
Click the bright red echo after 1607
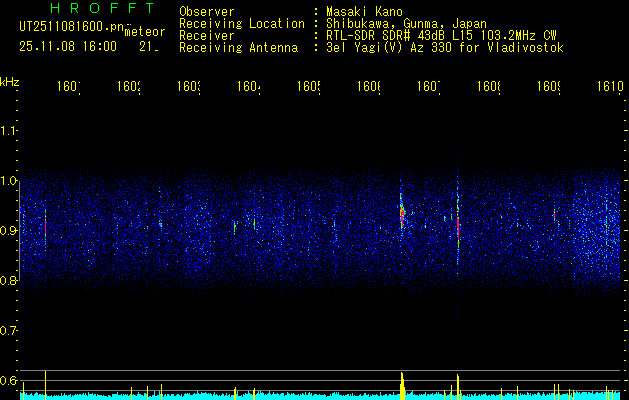click(458, 225)
